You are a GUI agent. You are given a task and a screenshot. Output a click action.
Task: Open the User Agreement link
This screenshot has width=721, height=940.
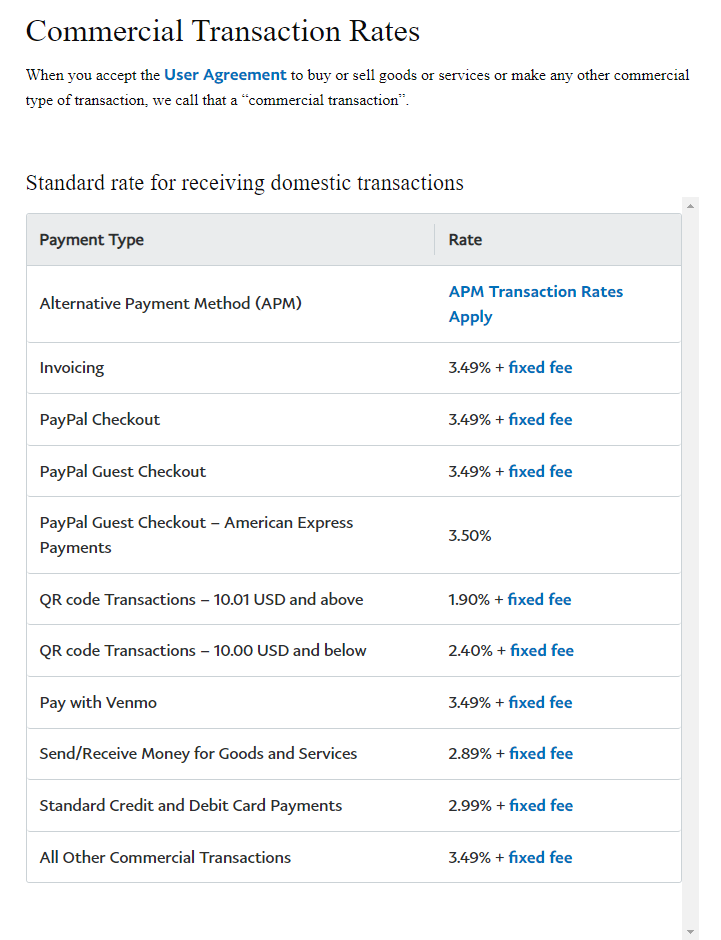tap(225, 75)
